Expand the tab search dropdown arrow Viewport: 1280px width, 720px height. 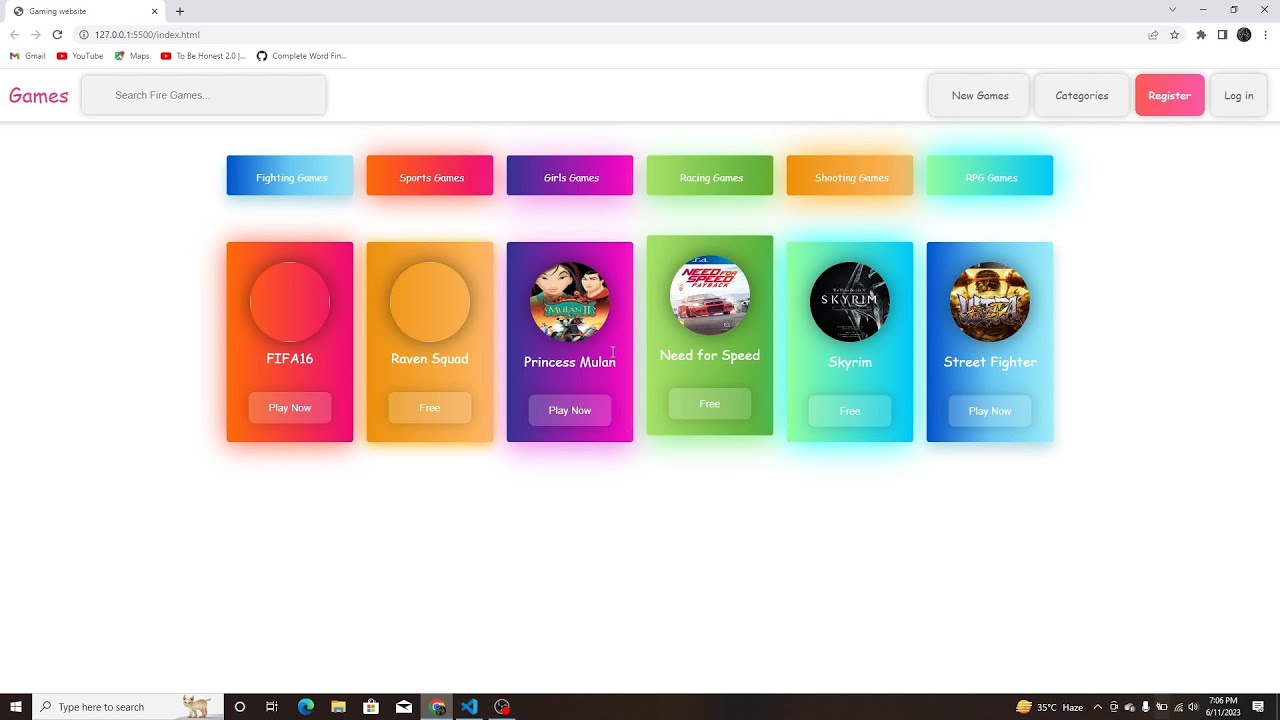(1172, 10)
